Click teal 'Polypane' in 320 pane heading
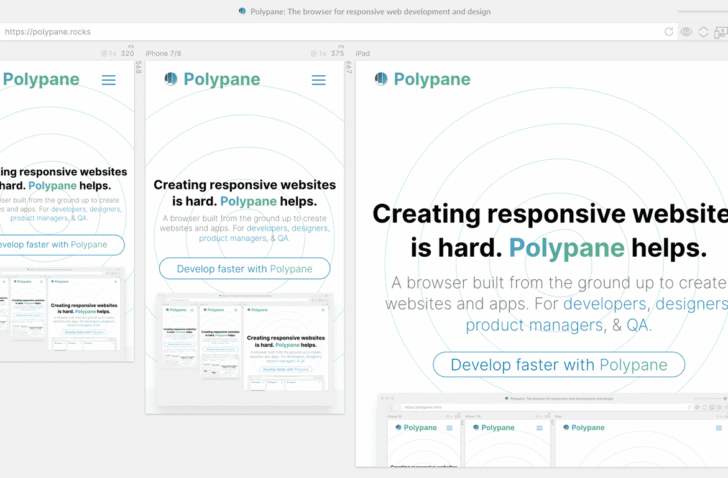This screenshot has width=728, height=478. click(52, 186)
